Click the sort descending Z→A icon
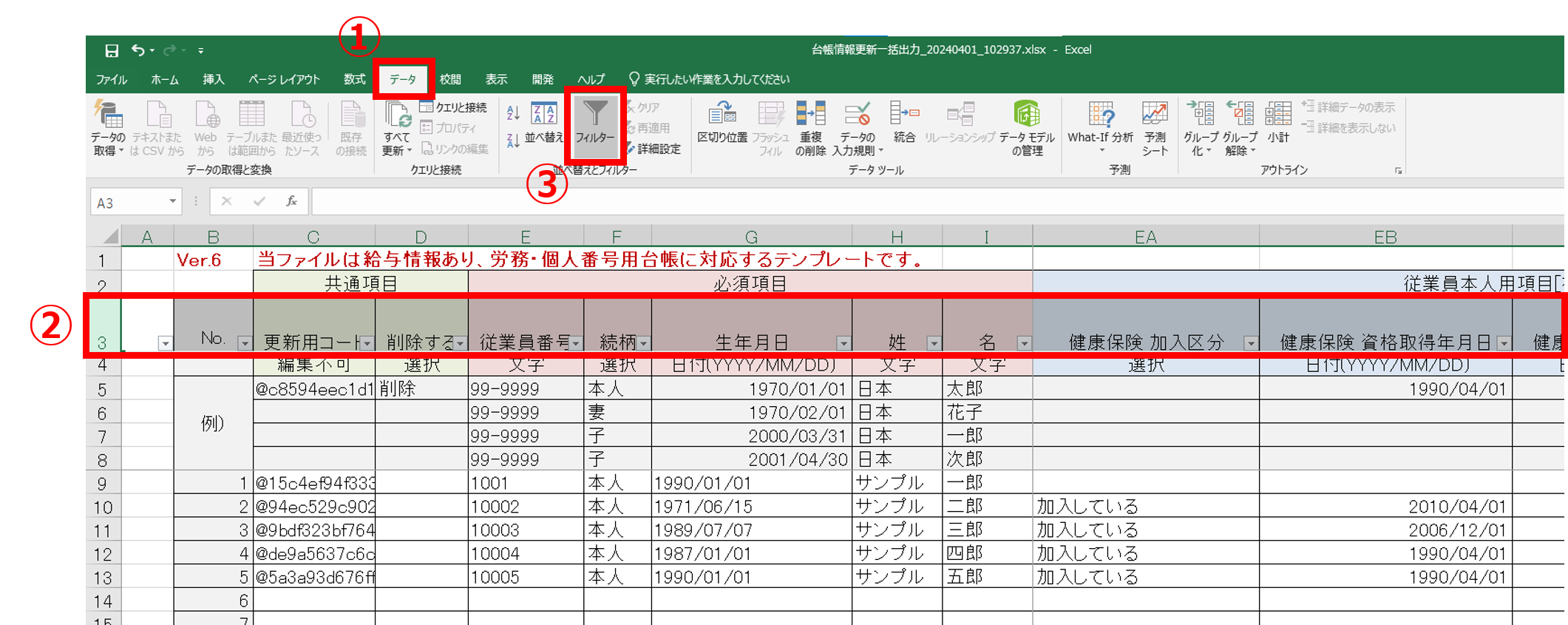 513,139
